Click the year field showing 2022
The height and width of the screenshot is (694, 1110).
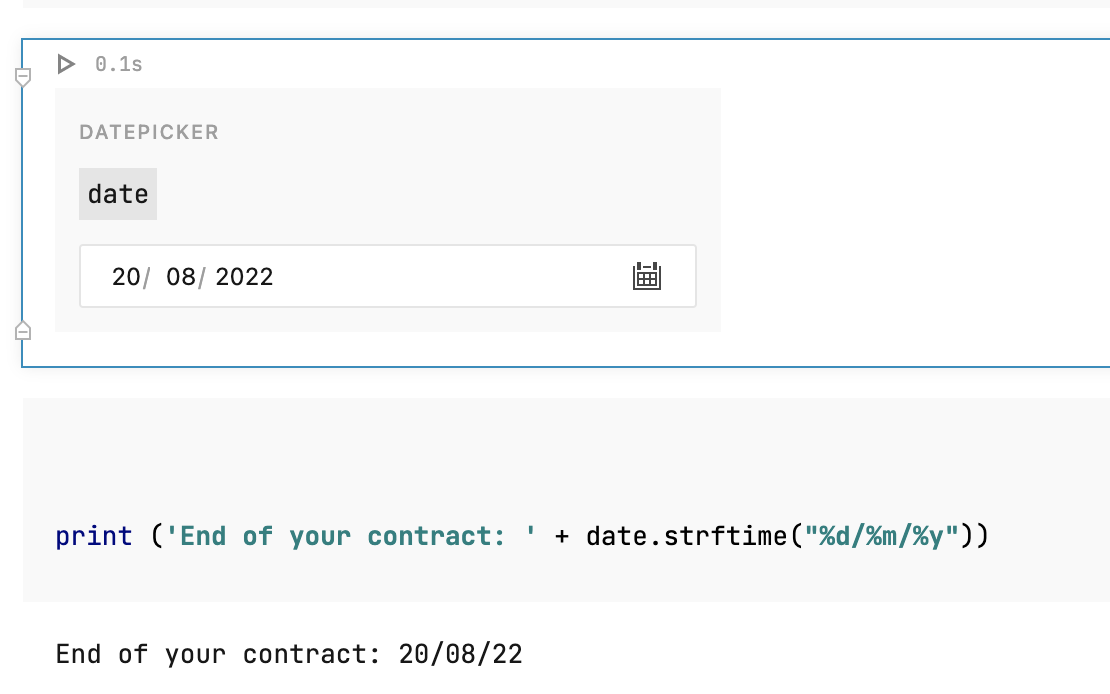[x=244, y=276]
